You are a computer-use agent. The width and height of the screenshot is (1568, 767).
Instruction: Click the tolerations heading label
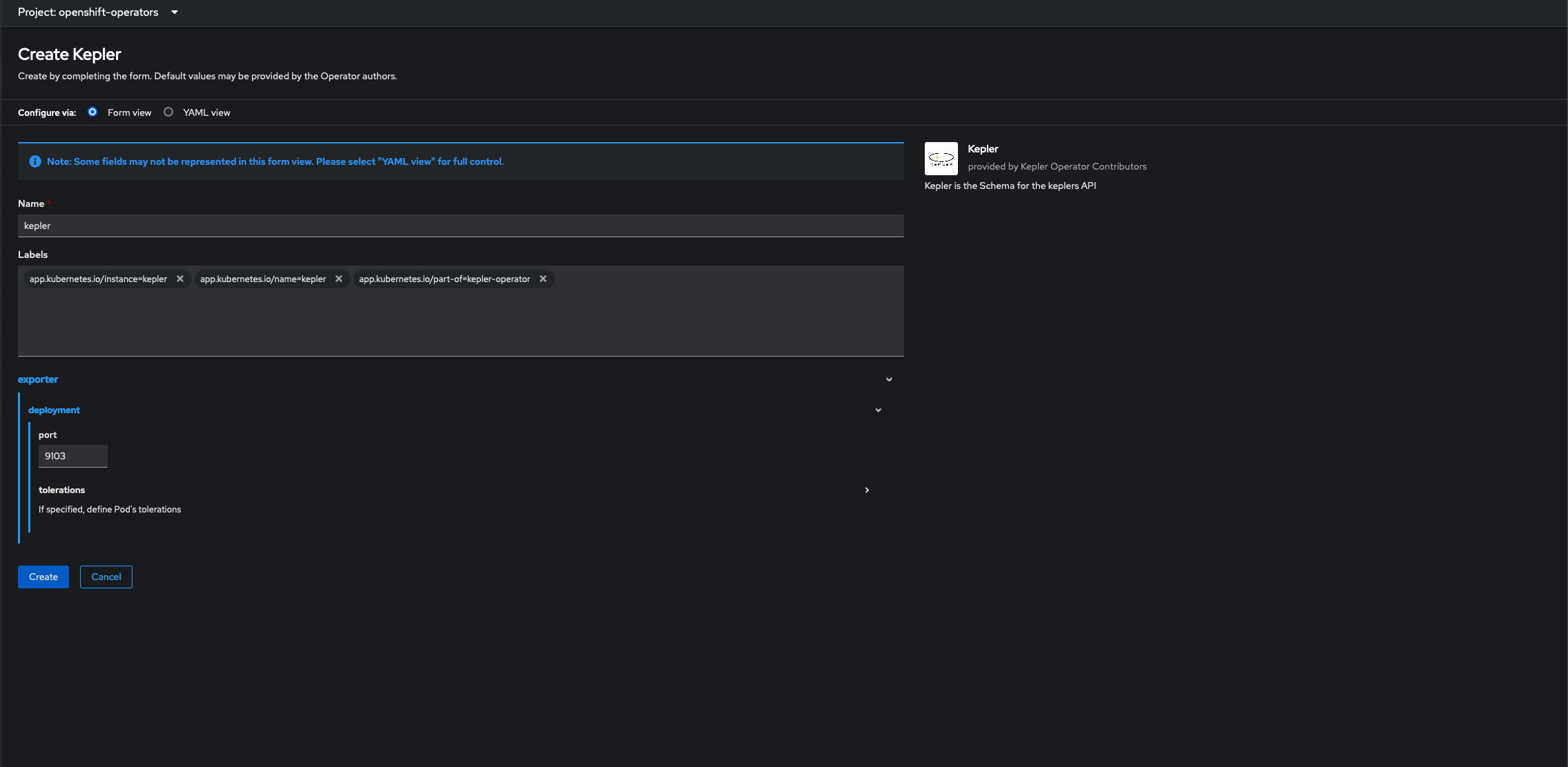[x=61, y=490]
